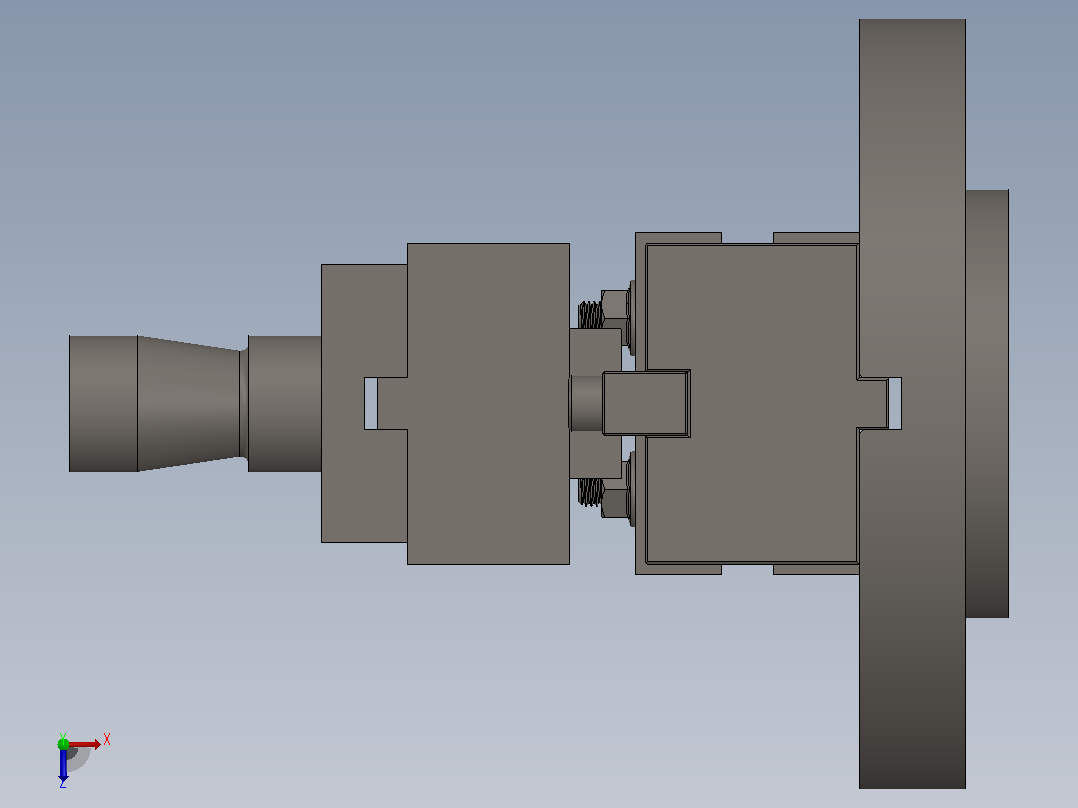
Task: Select the lower threaded spring stud
Action: (590, 492)
